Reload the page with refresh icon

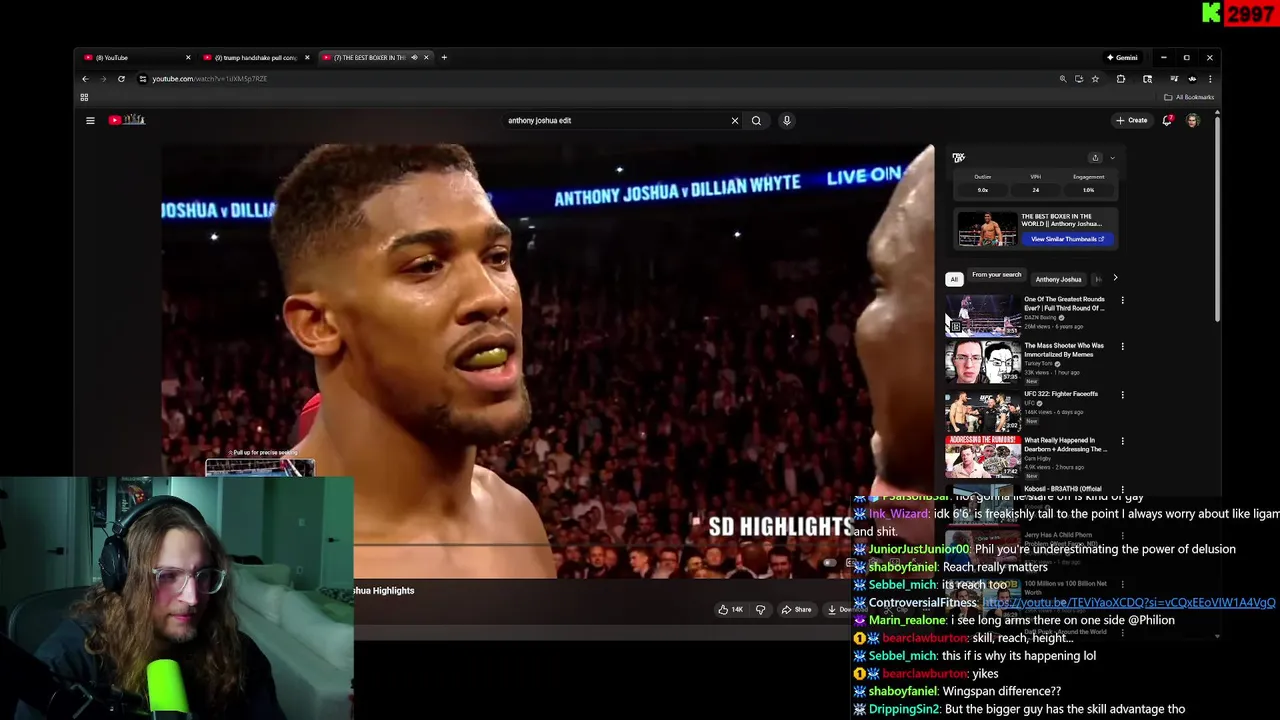coord(121,79)
